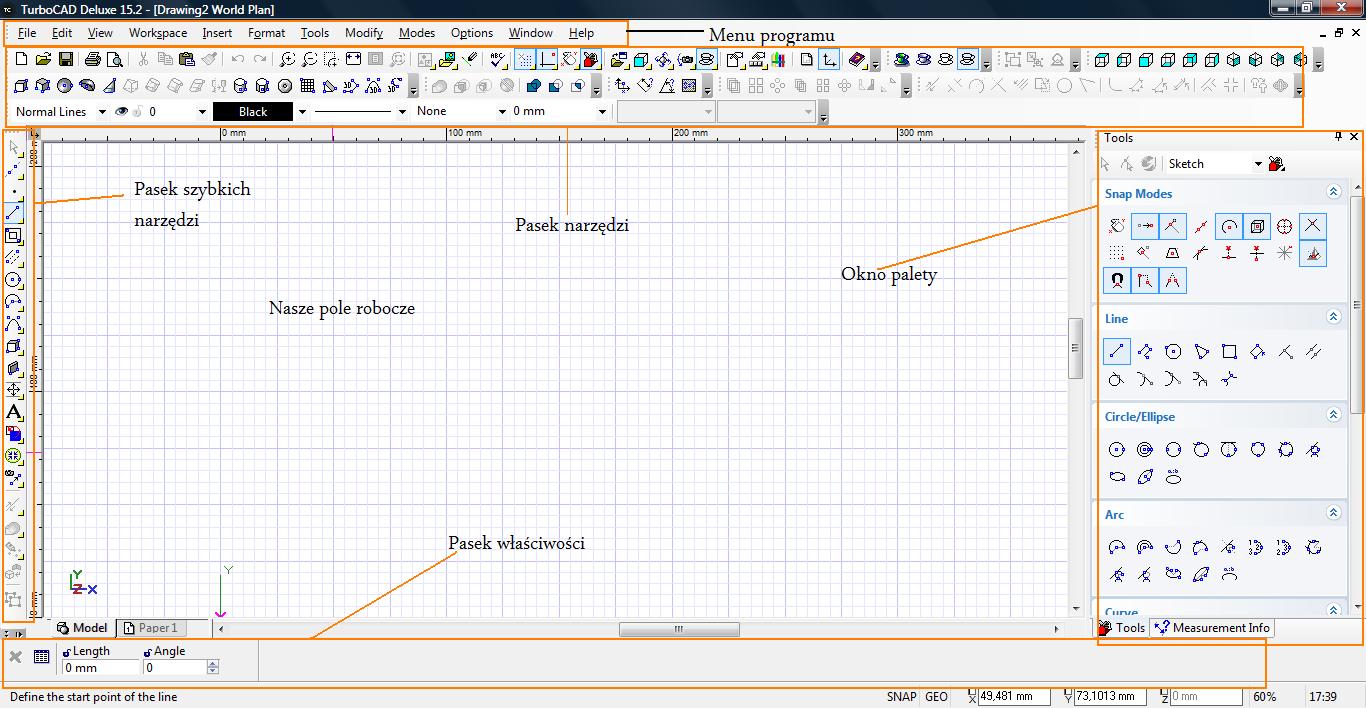Click the Print icon in the toolbar
Screen dimensions: 1366x708
pos(93,60)
